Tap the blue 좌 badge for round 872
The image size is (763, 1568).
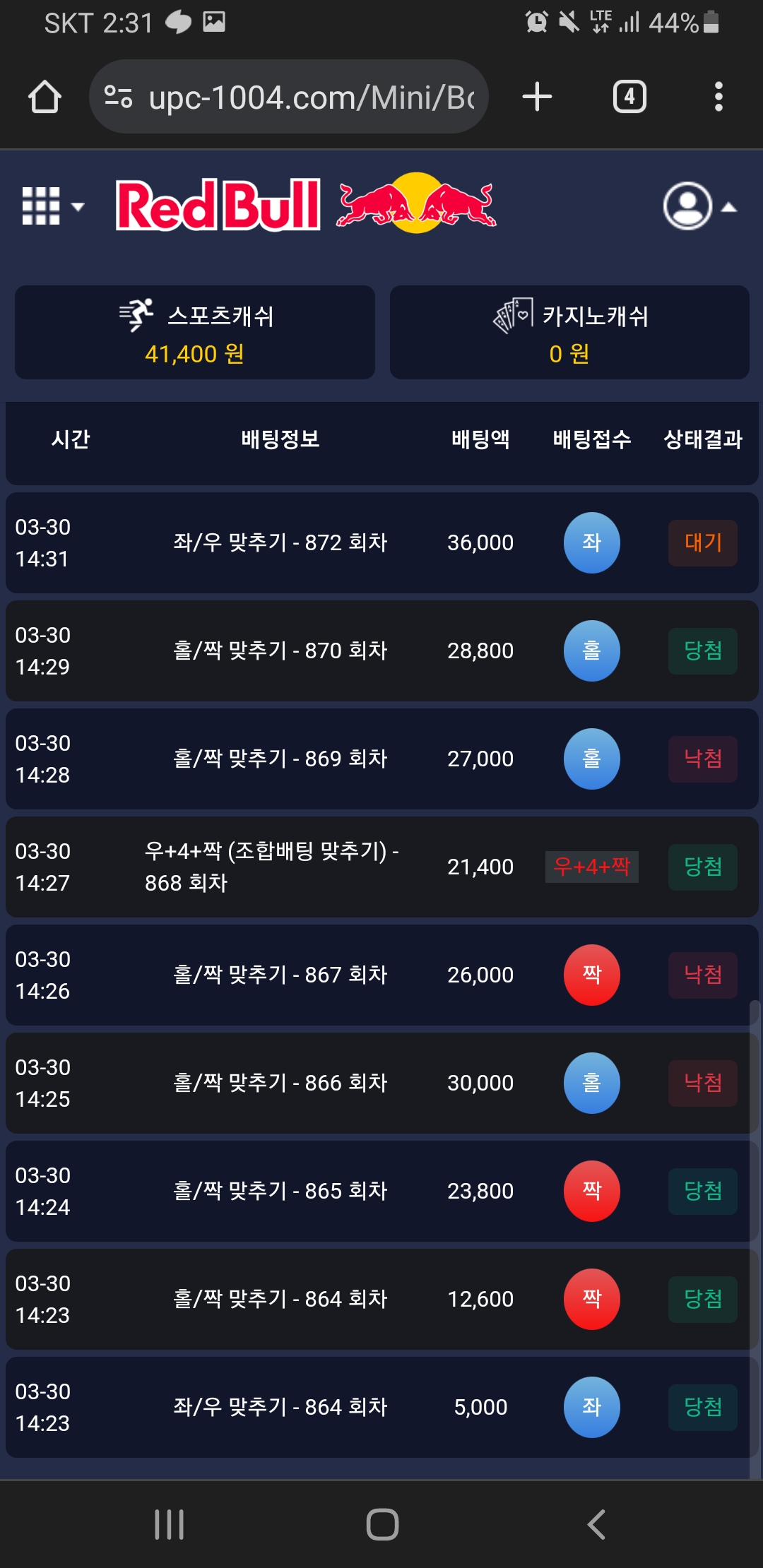591,542
